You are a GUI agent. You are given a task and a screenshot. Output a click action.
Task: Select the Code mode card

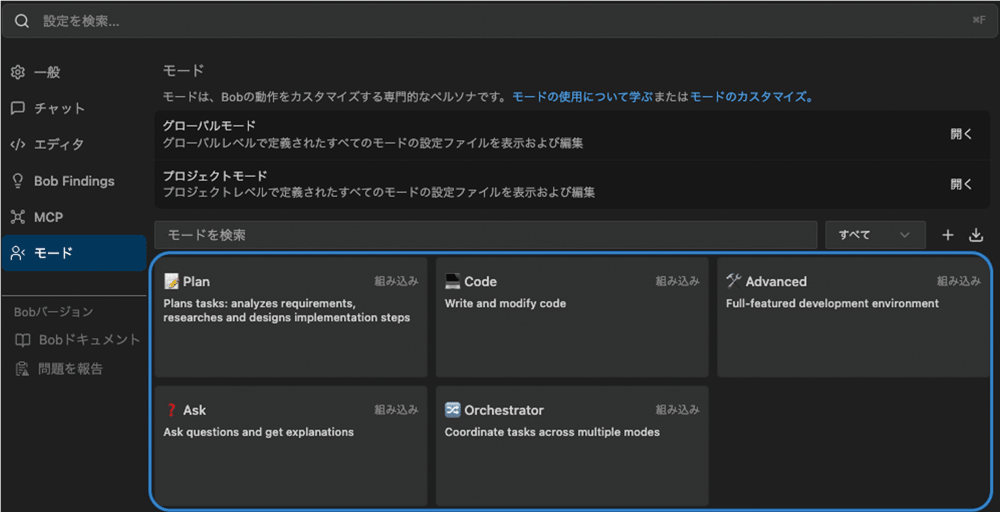pyautogui.click(x=572, y=318)
